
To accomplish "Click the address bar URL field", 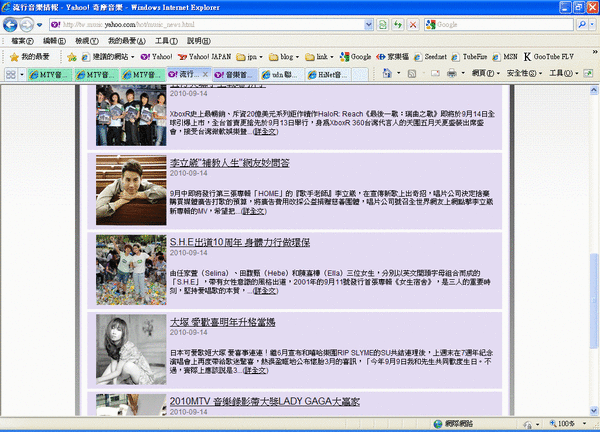I will [207, 25].
